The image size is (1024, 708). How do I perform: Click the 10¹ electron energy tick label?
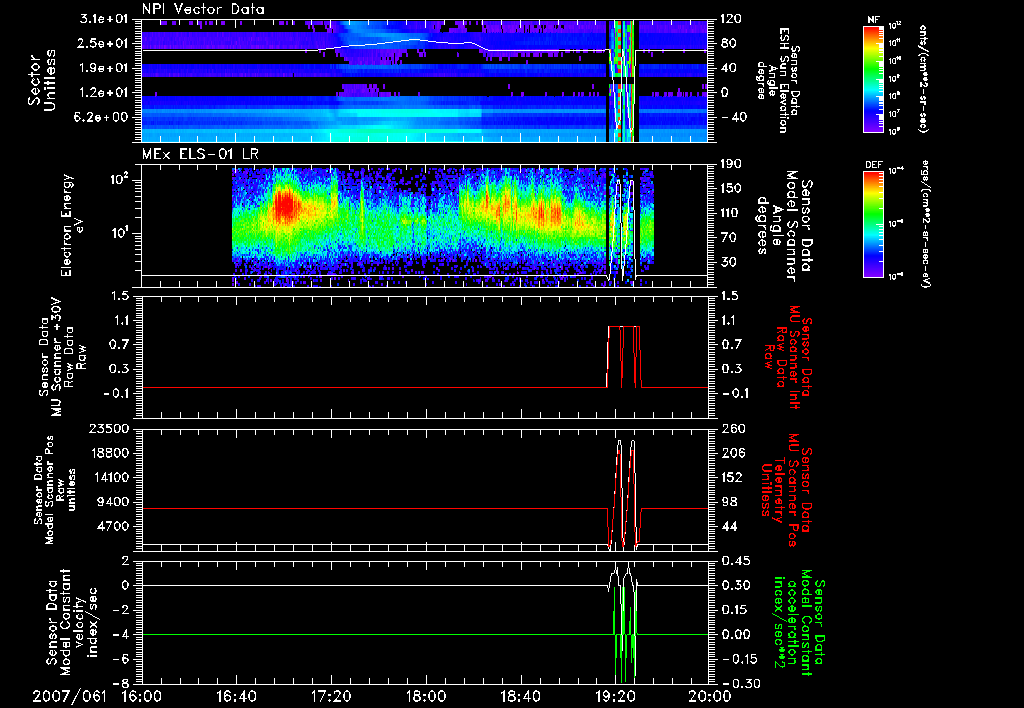click(120, 233)
